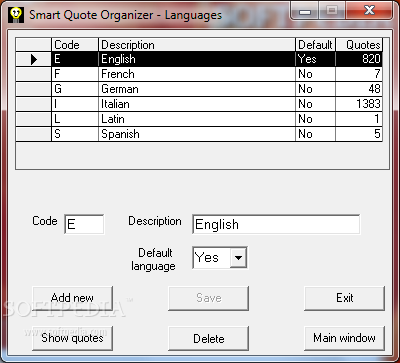Screen dimensions: 400x363
Task: Click the disabled Save button
Action: click(208, 298)
